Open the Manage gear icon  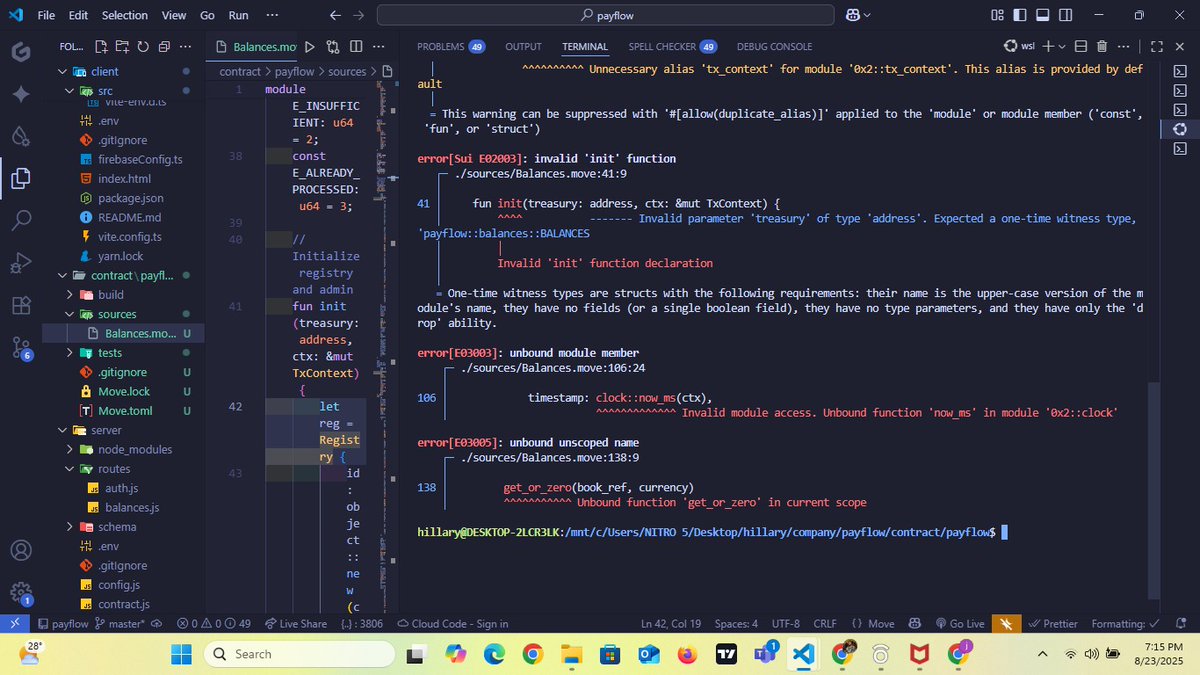[20, 592]
